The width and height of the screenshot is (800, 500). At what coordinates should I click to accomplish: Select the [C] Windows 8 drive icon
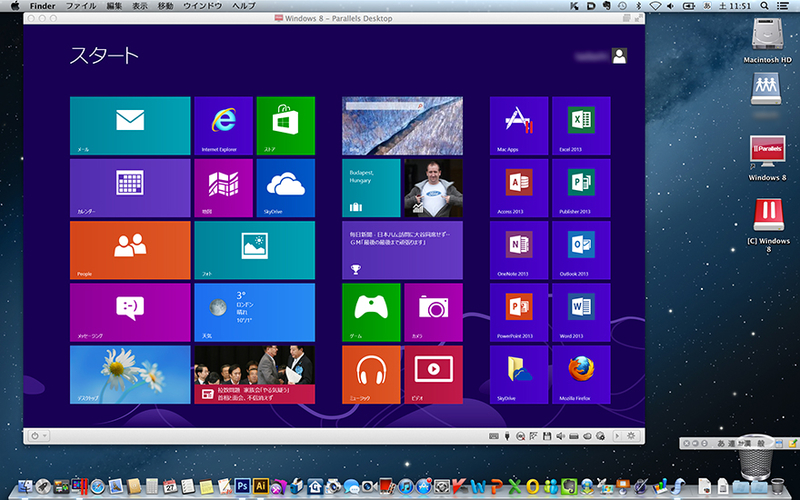click(x=768, y=224)
